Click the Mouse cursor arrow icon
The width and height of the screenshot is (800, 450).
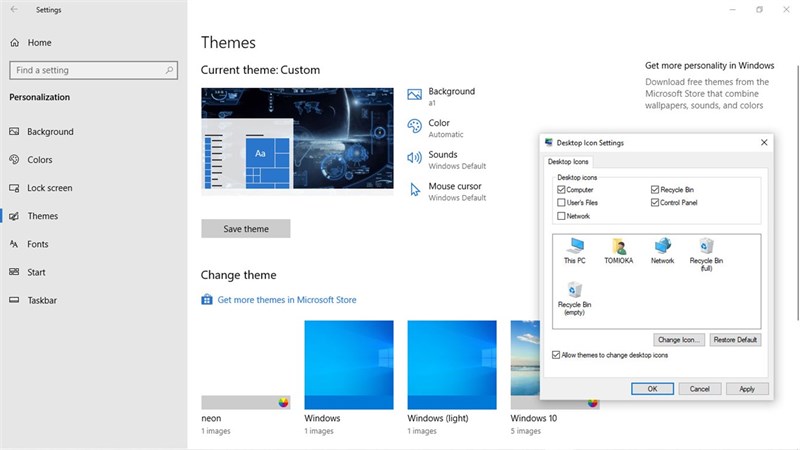tap(415, 190)
